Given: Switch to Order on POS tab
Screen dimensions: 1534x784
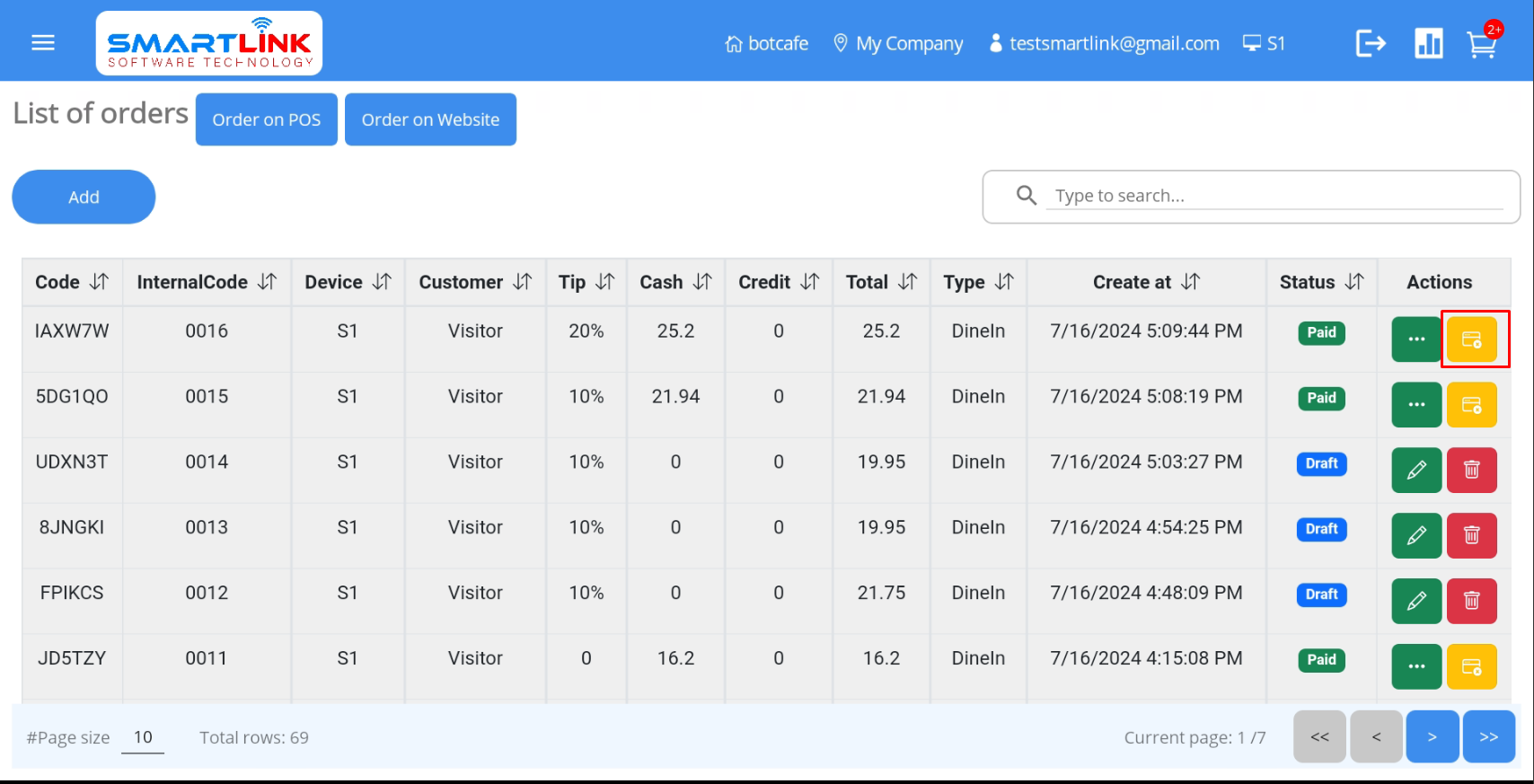Looking at the screenshot, I should [x=266, y=119].
